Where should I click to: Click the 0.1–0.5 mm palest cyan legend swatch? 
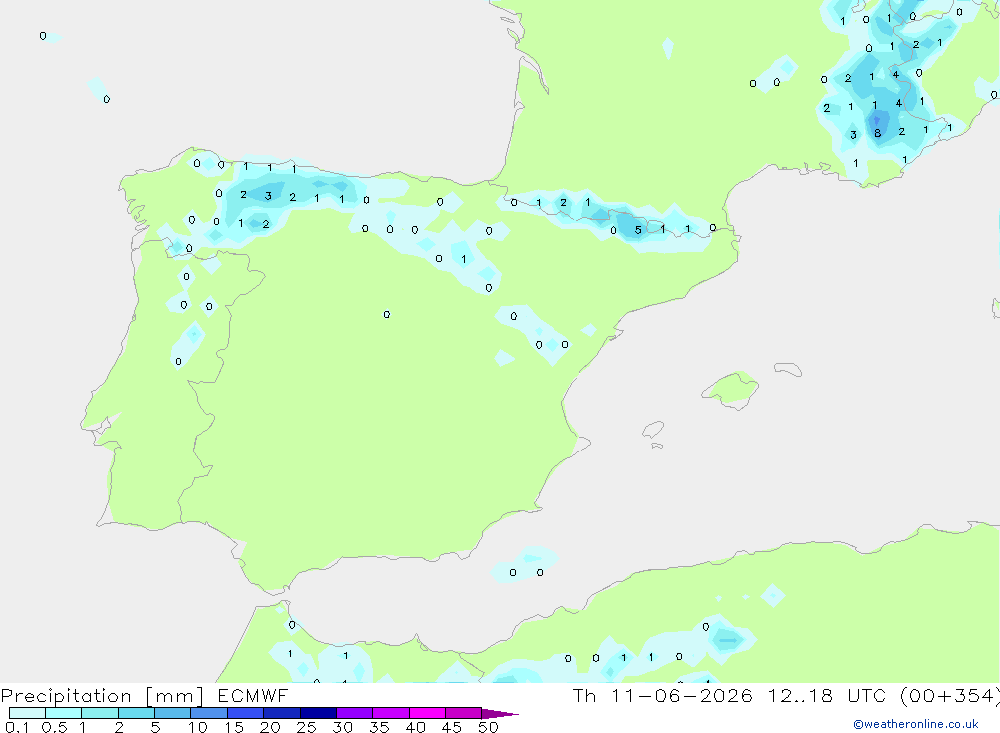[x=27, y=713]
